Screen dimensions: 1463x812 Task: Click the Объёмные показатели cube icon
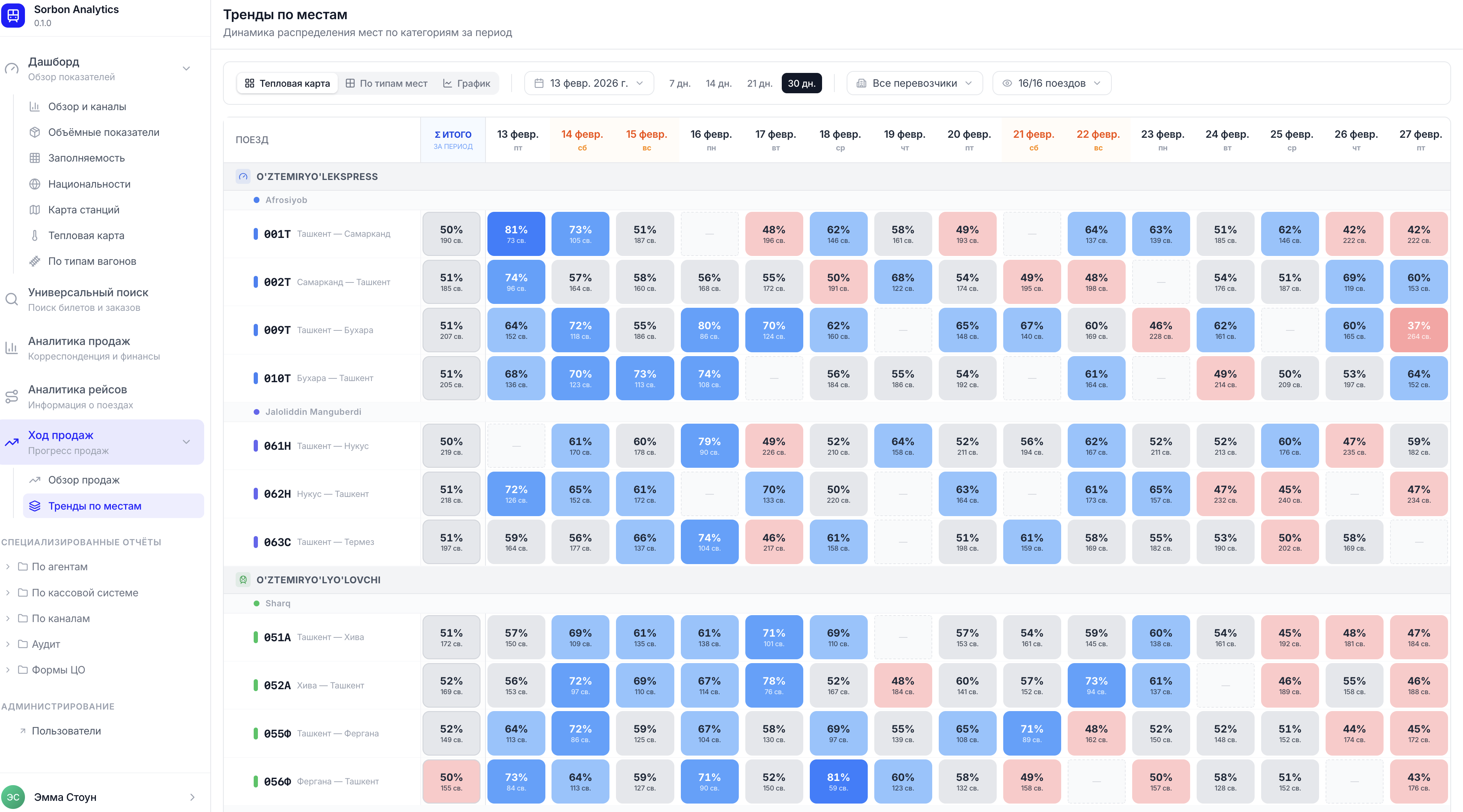click(35, 132)
